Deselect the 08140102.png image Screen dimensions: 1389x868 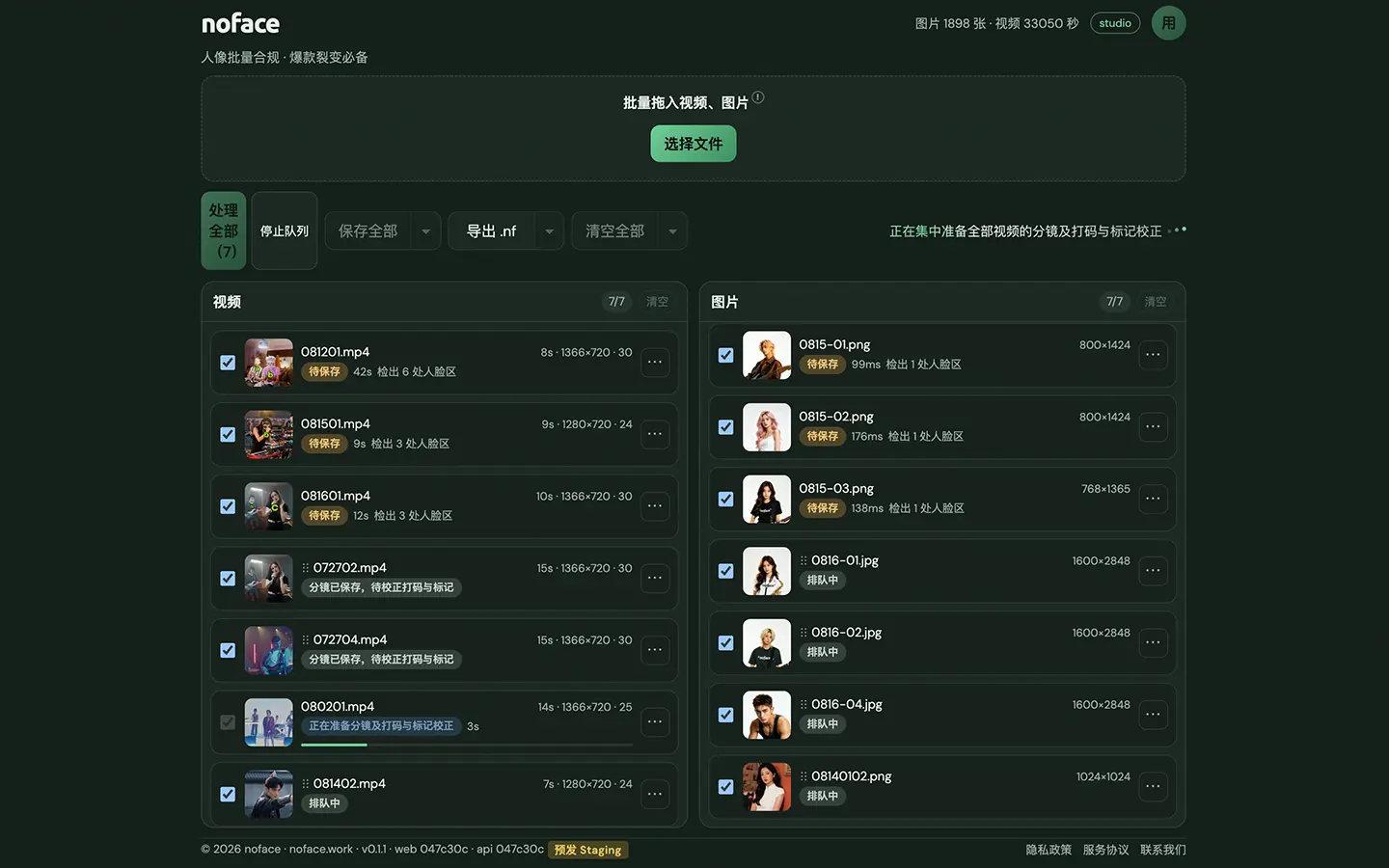(x=725, y=787)
